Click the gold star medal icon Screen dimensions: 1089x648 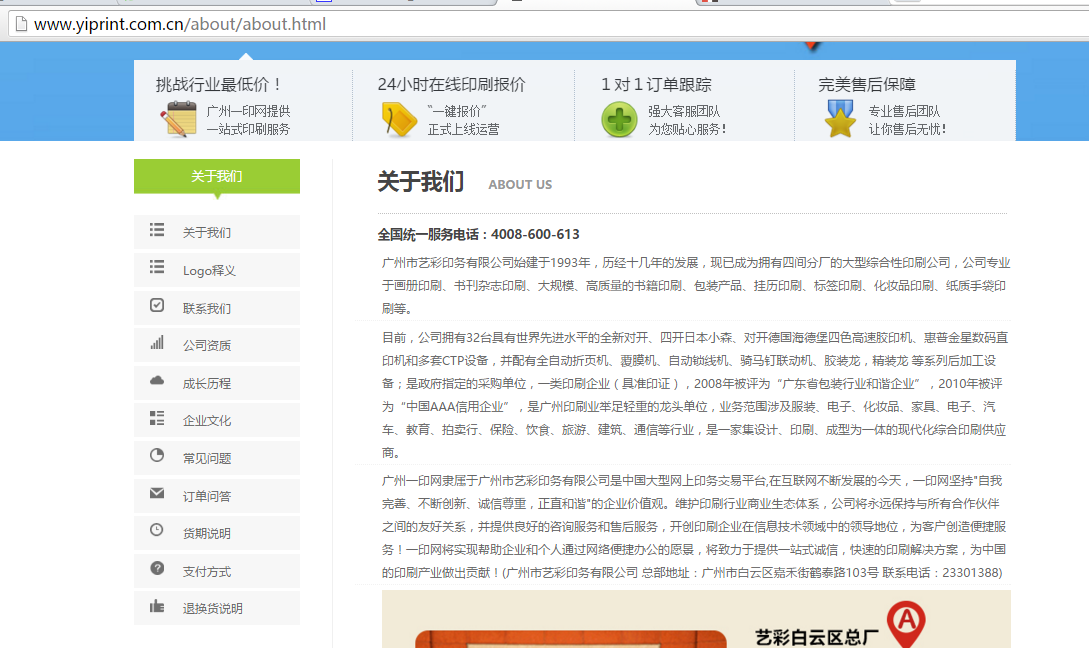point(840,119)
